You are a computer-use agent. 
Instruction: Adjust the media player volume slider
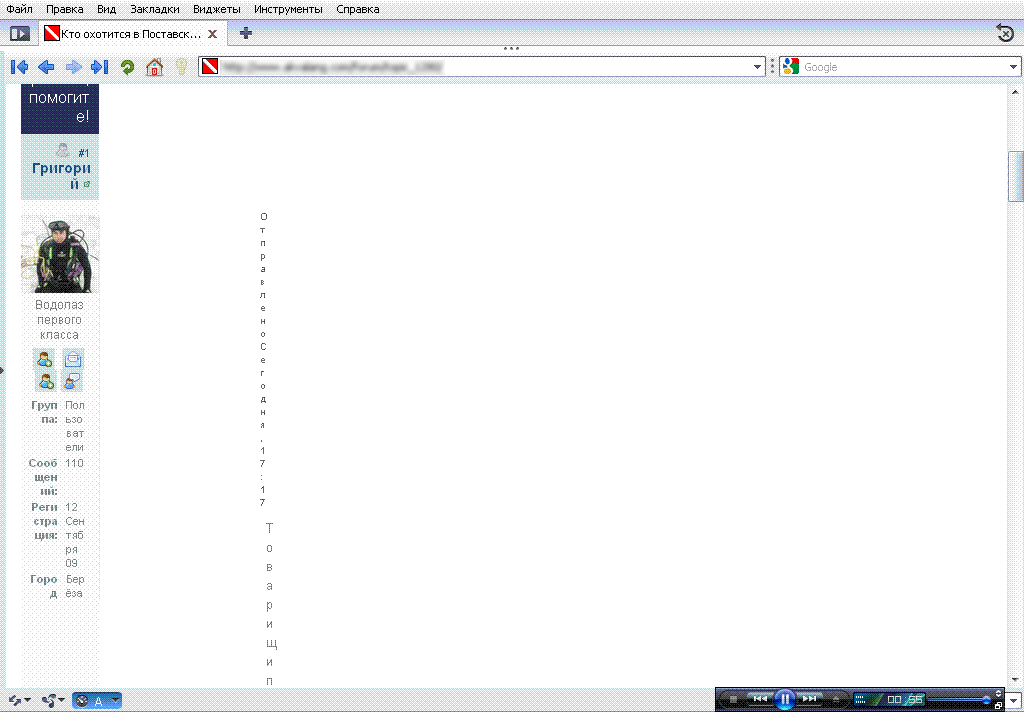pyautogui.click(x=958, y=699)
